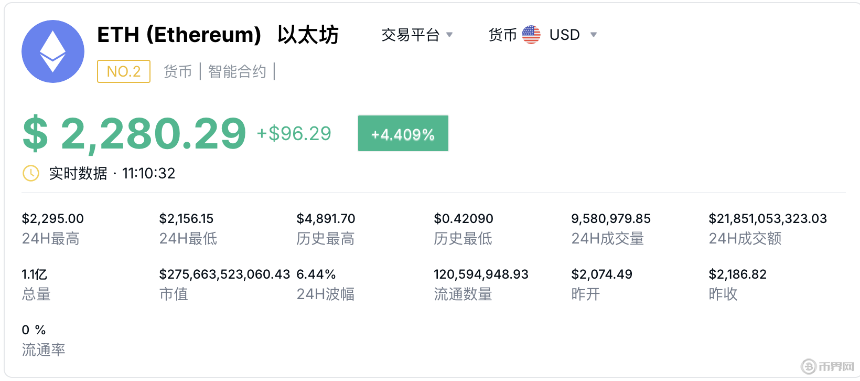Click the 24H波幅 label
This screenshot has width=860, height=381.
tap(325, 294)
